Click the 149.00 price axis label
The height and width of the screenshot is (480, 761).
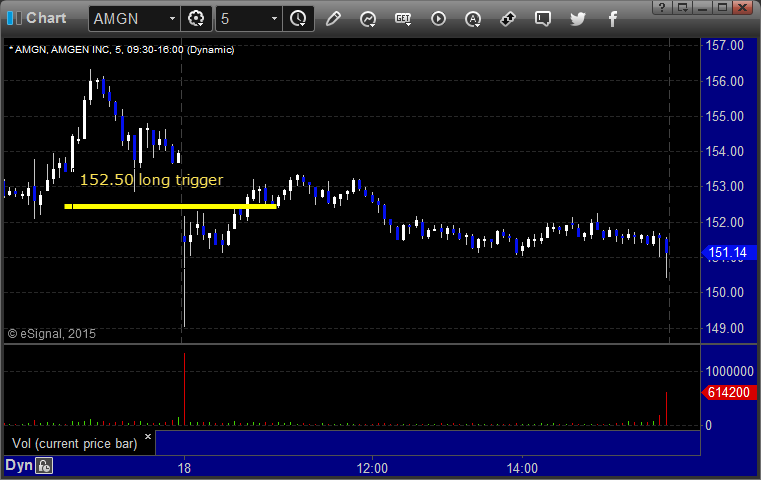725,328
